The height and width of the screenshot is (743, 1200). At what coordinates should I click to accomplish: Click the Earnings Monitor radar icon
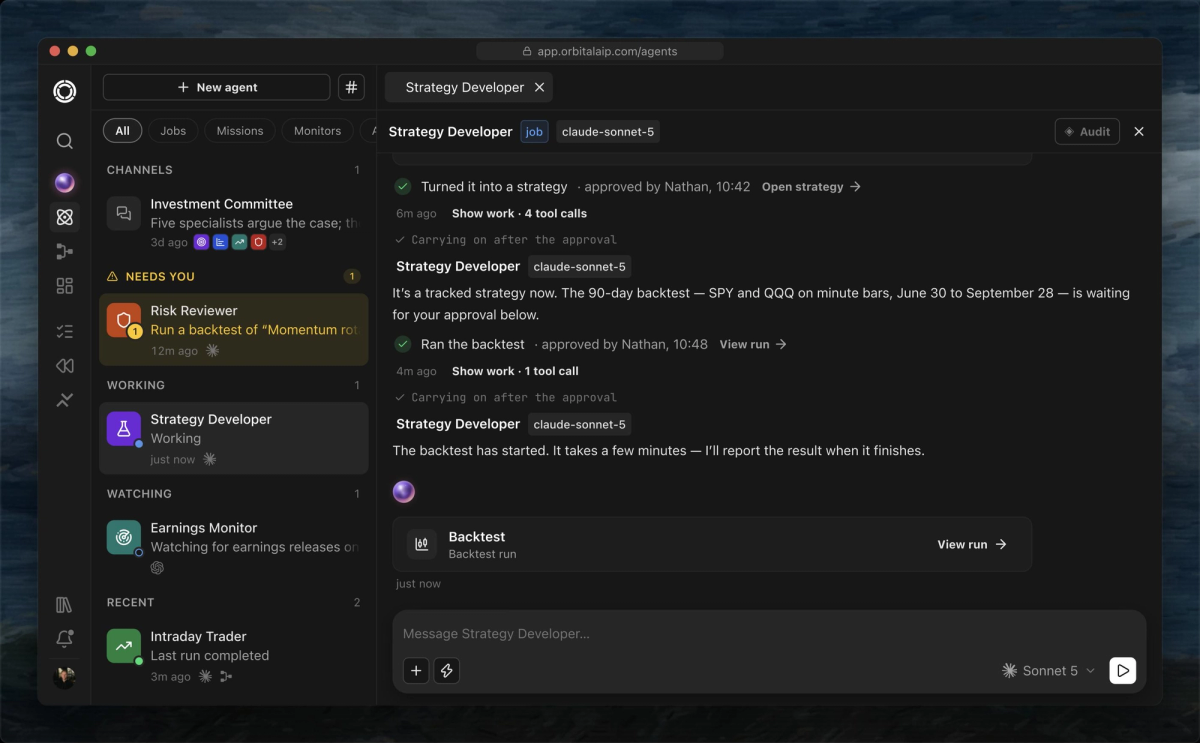(124, 537)
